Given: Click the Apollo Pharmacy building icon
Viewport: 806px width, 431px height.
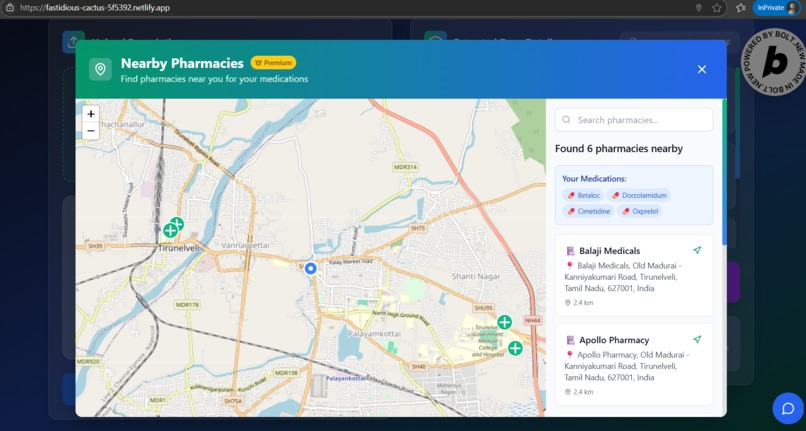Looking at the screenshot, I should click(570, 340).
